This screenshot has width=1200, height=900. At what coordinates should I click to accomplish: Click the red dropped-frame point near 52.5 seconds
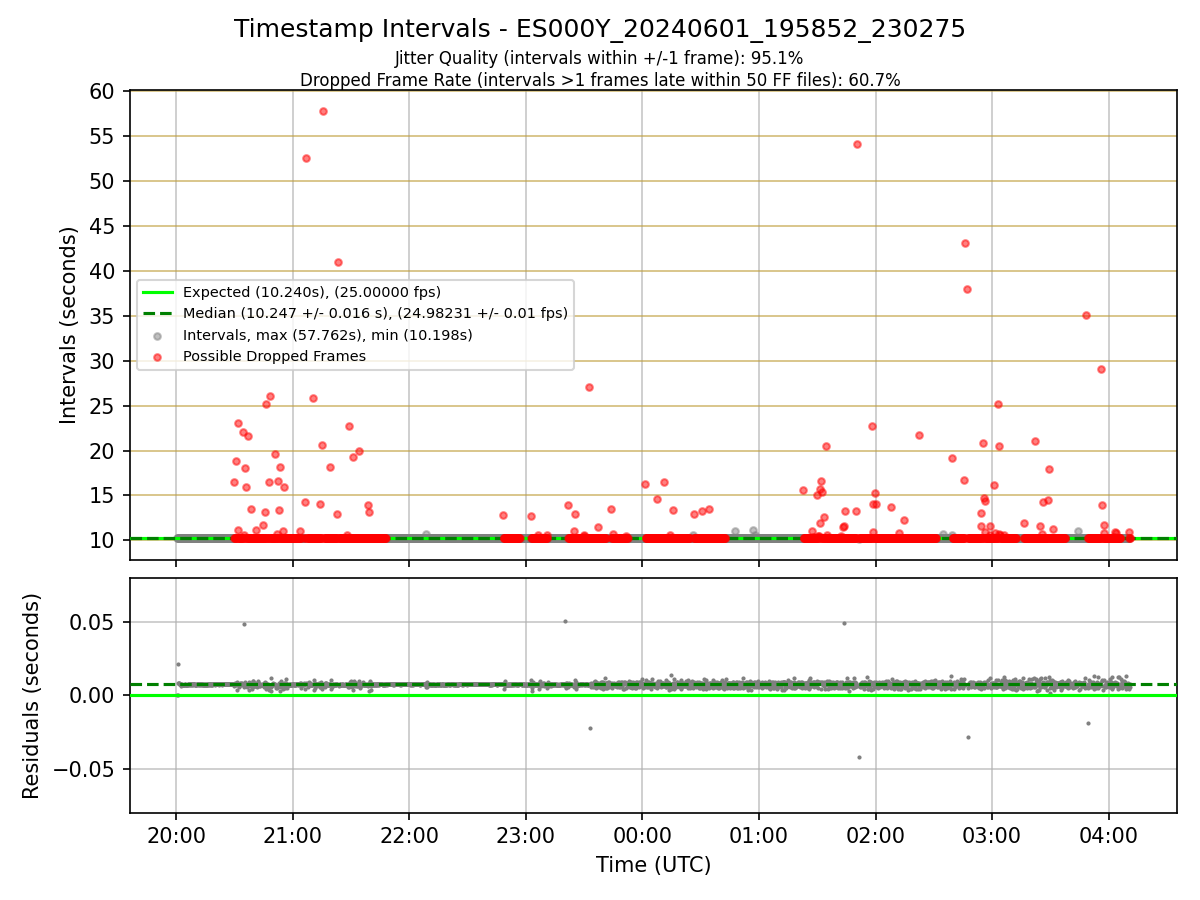click(306, 158)
